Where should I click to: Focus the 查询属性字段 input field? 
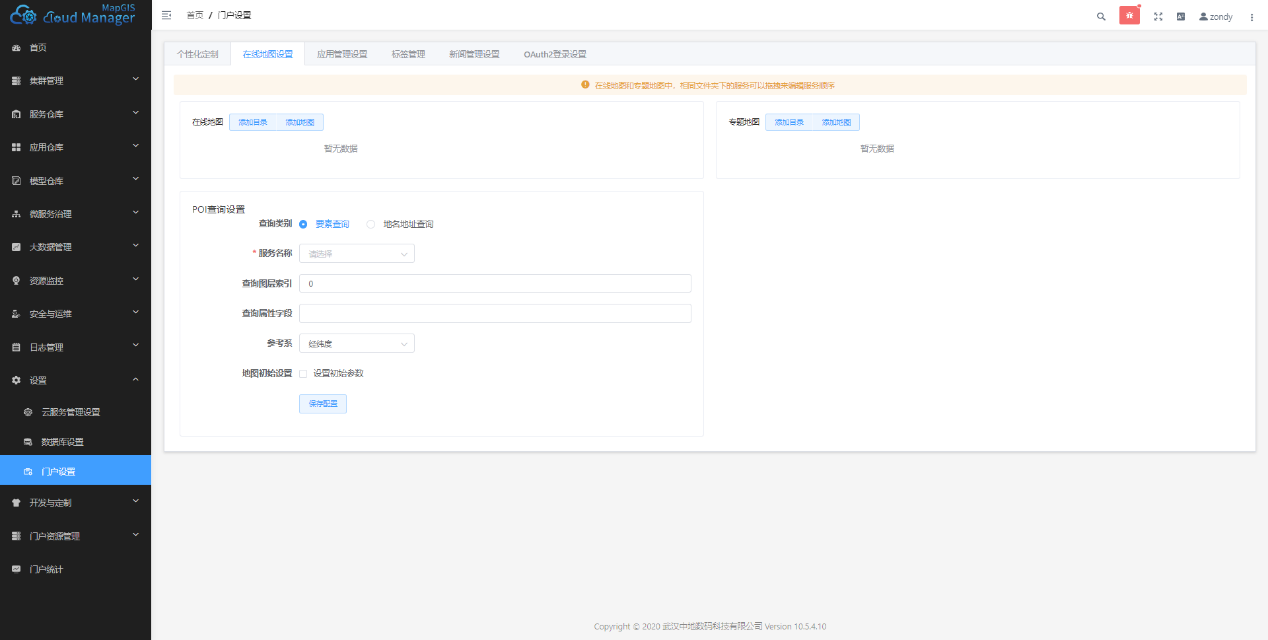(495, 314)
